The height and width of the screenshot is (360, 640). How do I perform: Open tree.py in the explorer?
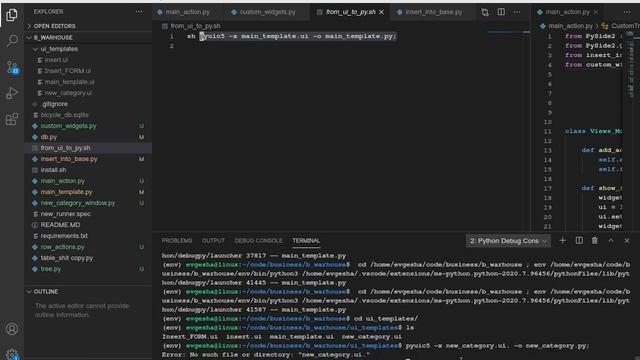[88, 269]
